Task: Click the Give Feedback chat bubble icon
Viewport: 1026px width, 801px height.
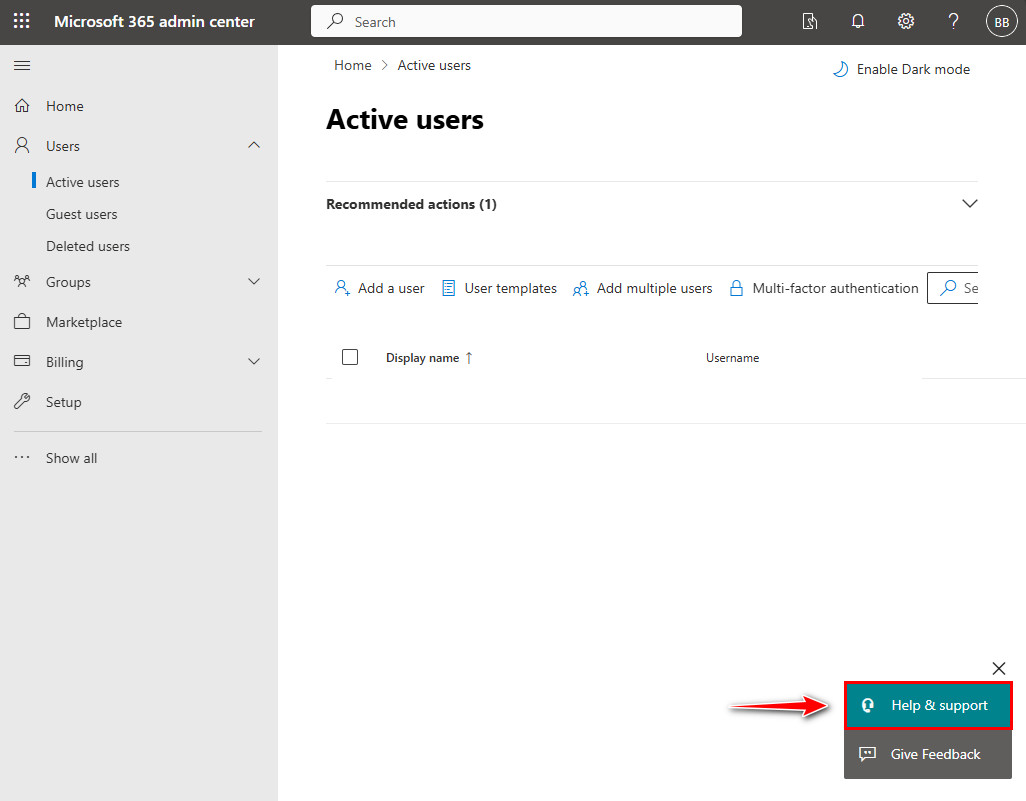Action: coord(868,754)
